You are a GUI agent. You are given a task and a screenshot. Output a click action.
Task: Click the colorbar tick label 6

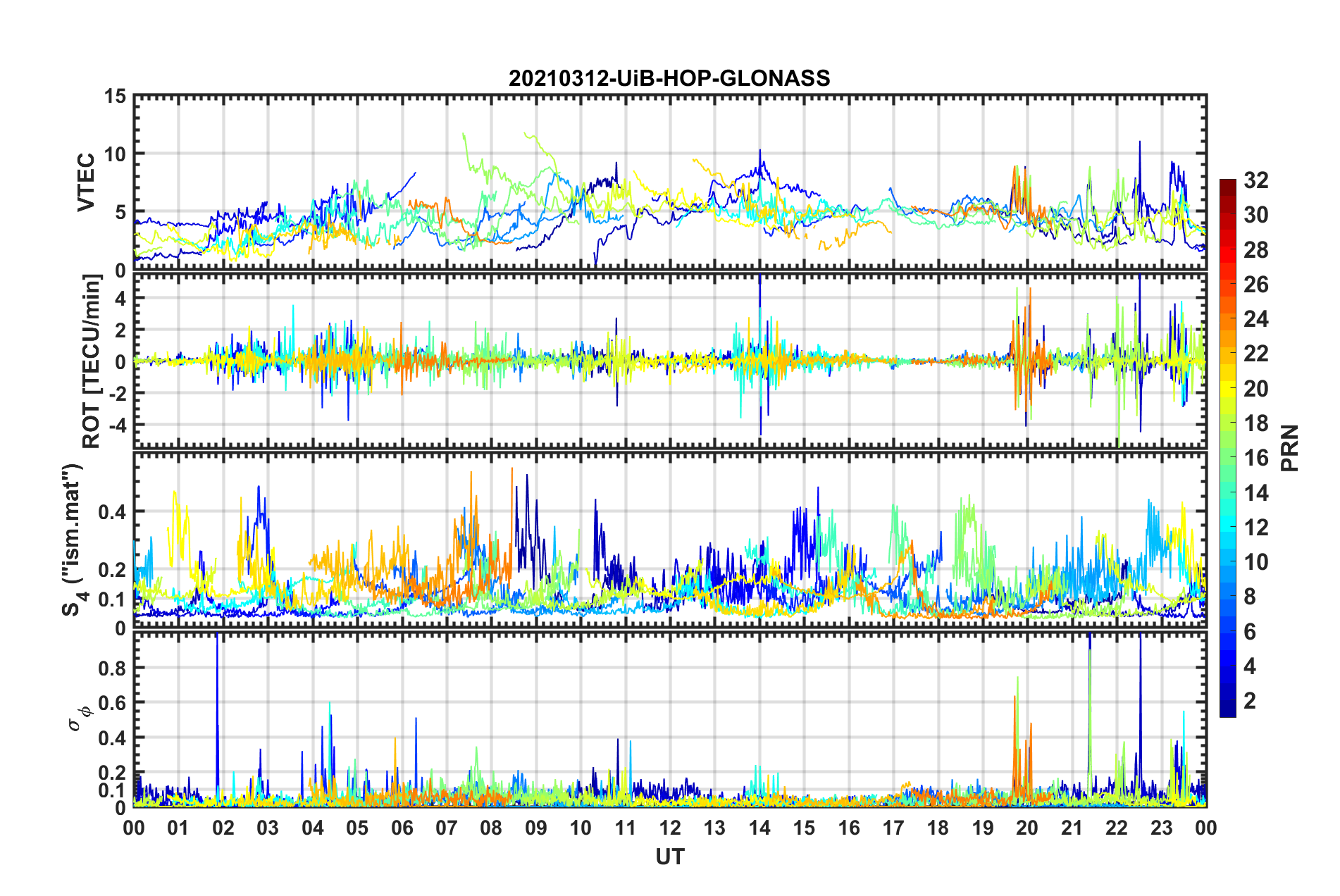click(1250, 632)
